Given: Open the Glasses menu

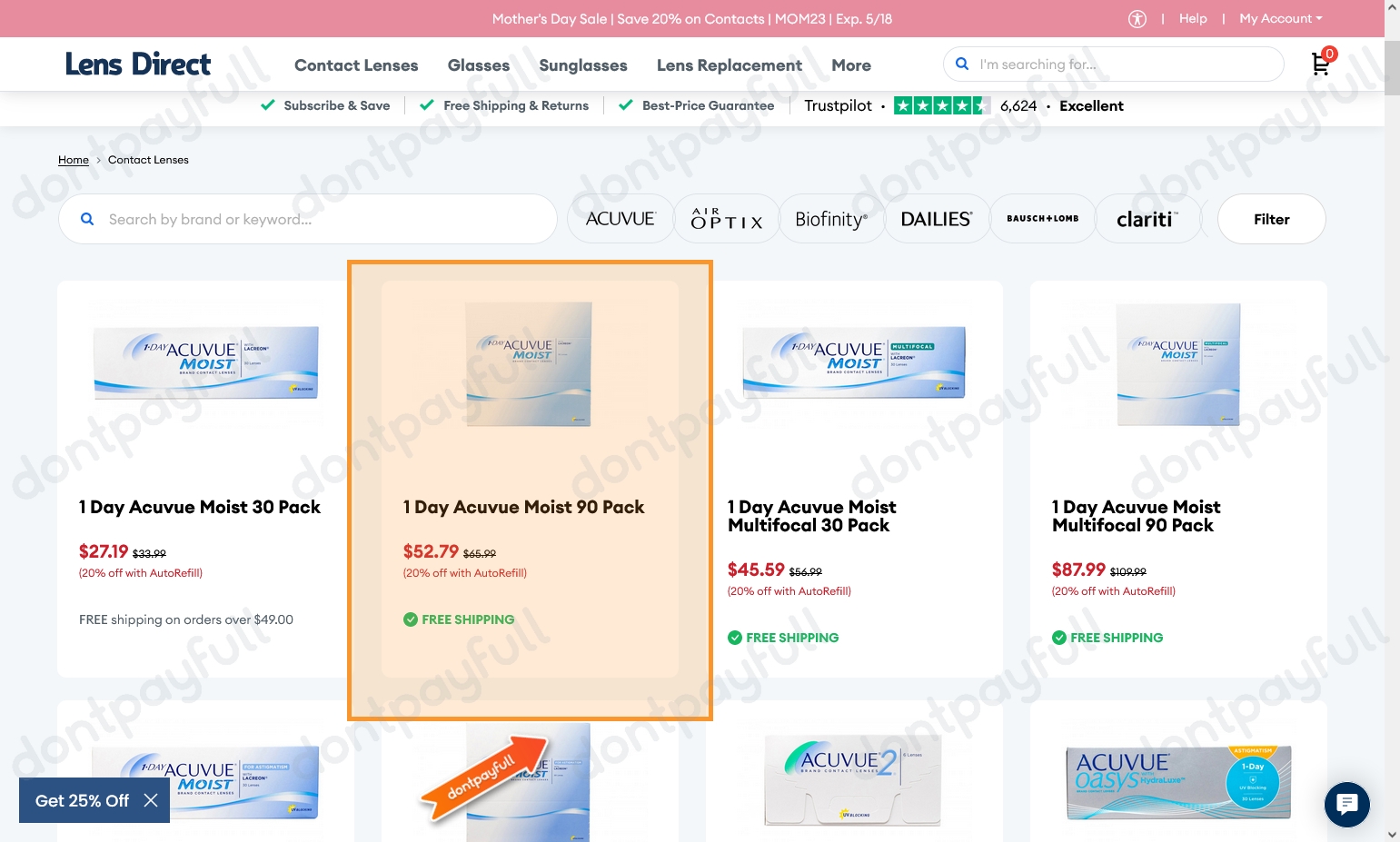Looking at the screenshot, I should tap(479, 65).
